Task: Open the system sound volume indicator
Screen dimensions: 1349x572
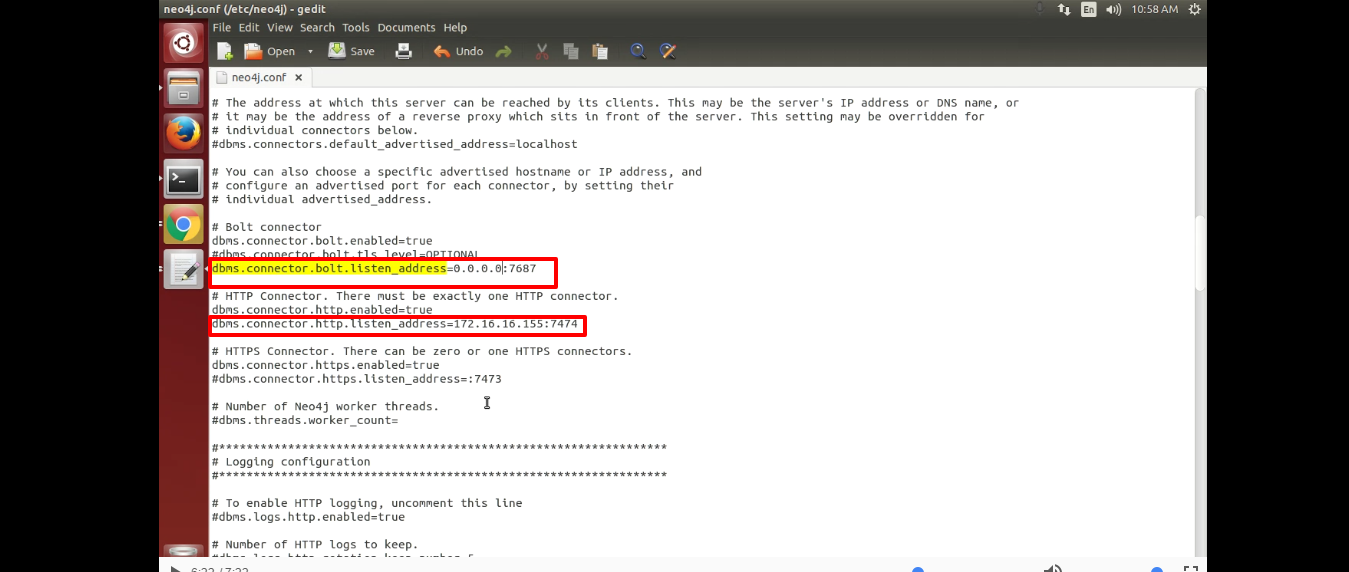Action: [x=1114, y=9]
